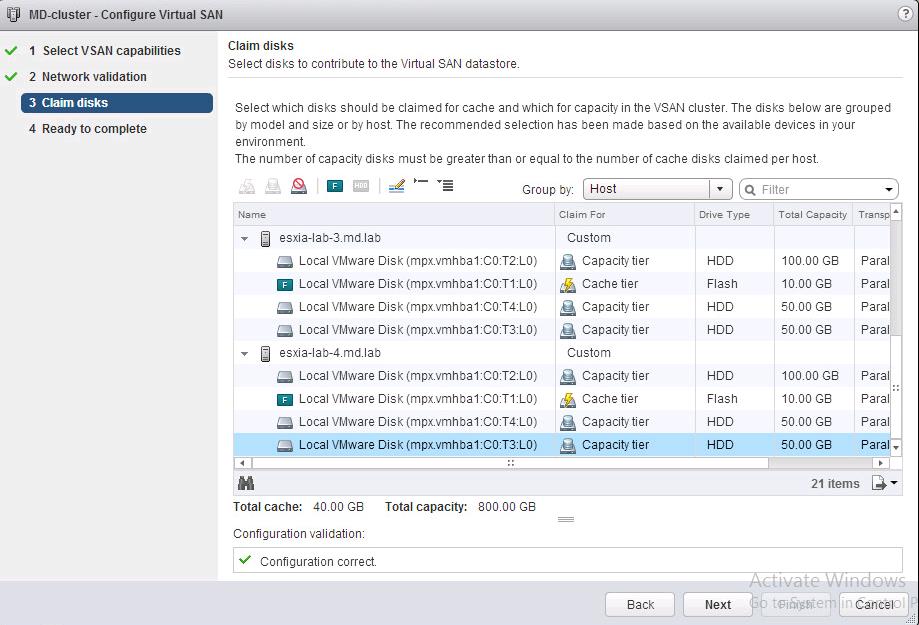This screenshot has height=625, width=919.
Task: Click the expand all groups icon
Action: 446,185
